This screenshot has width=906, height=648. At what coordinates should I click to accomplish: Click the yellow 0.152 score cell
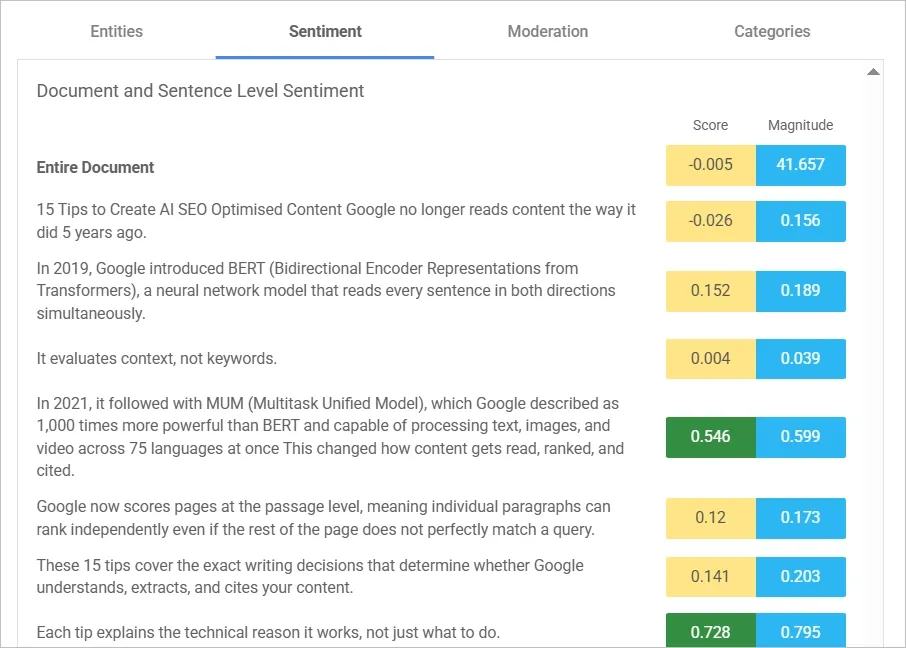(711, 291)
